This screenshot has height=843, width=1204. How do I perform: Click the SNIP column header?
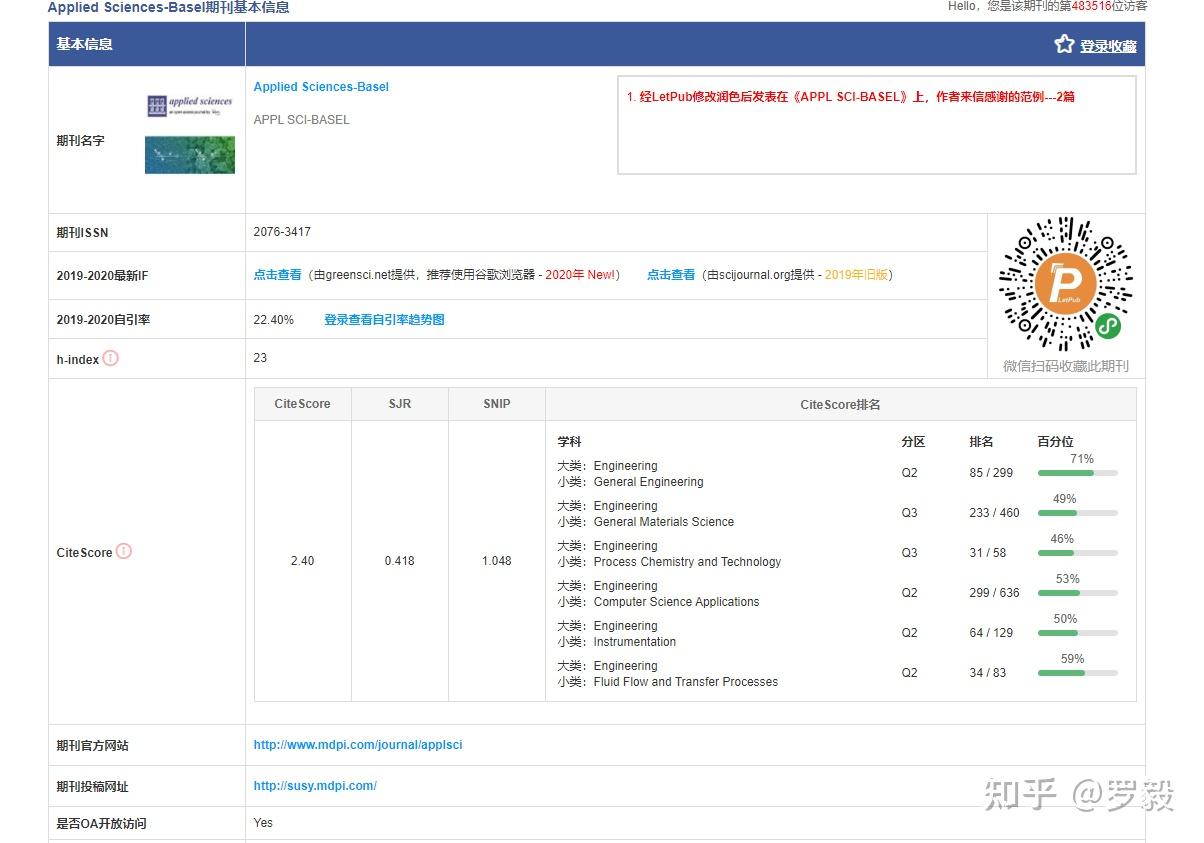(x=497, y=404)
